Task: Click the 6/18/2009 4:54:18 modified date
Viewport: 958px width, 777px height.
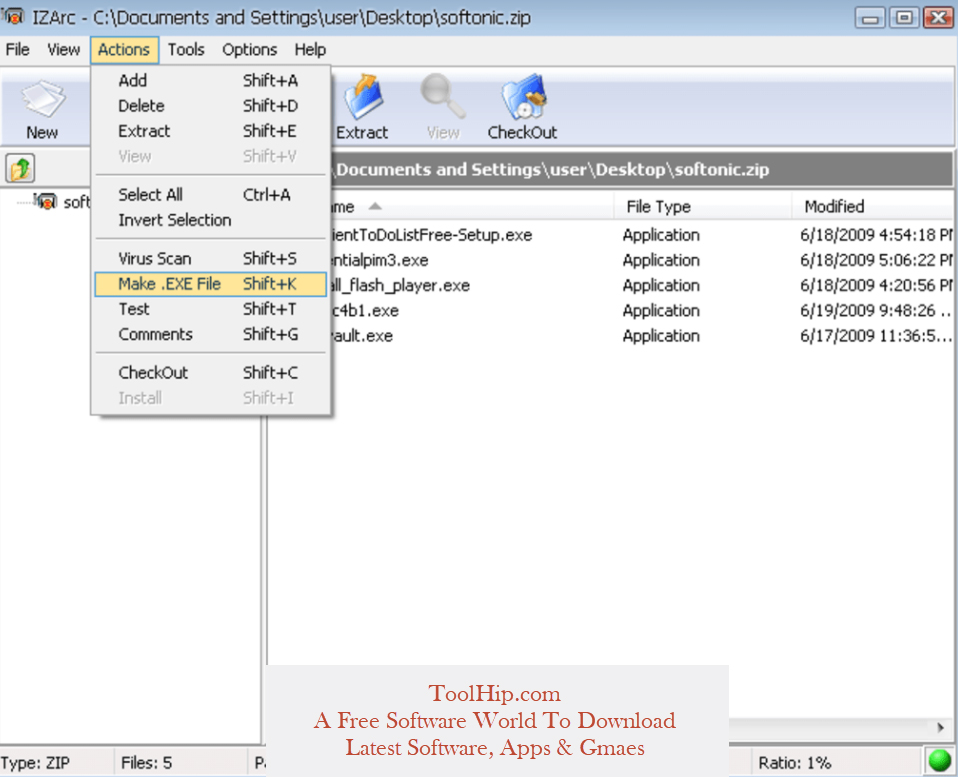Action: click(876, 235)
